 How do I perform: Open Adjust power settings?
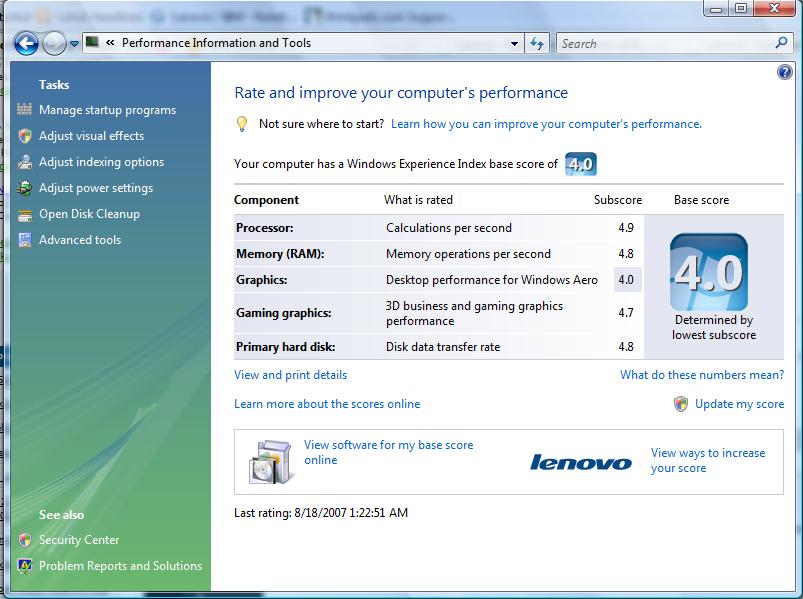pyautogui.click(x=96, y=188)
